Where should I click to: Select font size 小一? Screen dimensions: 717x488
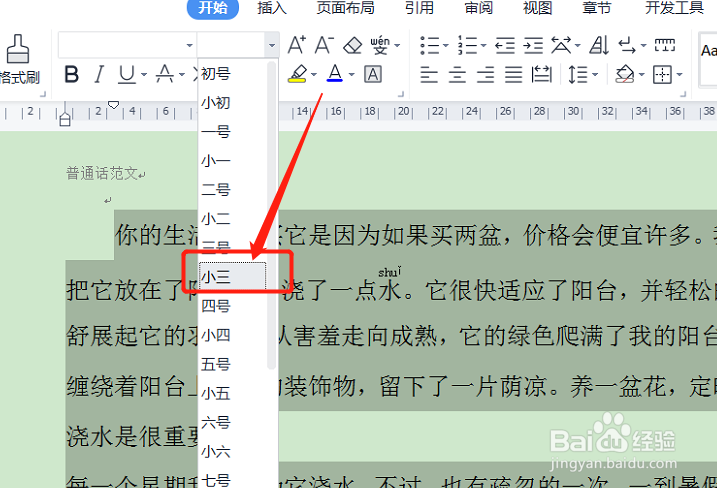232,161
